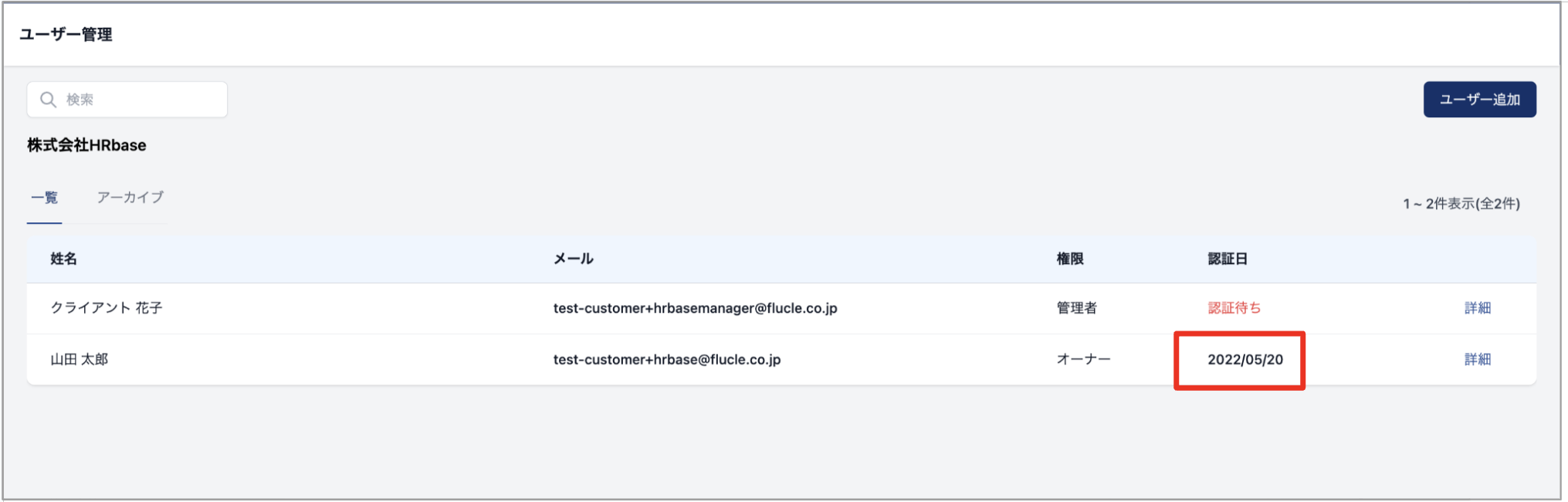Click the 1～2件表示(全2件) count text
1568x502 pixels.
(x=1461, y=204)
